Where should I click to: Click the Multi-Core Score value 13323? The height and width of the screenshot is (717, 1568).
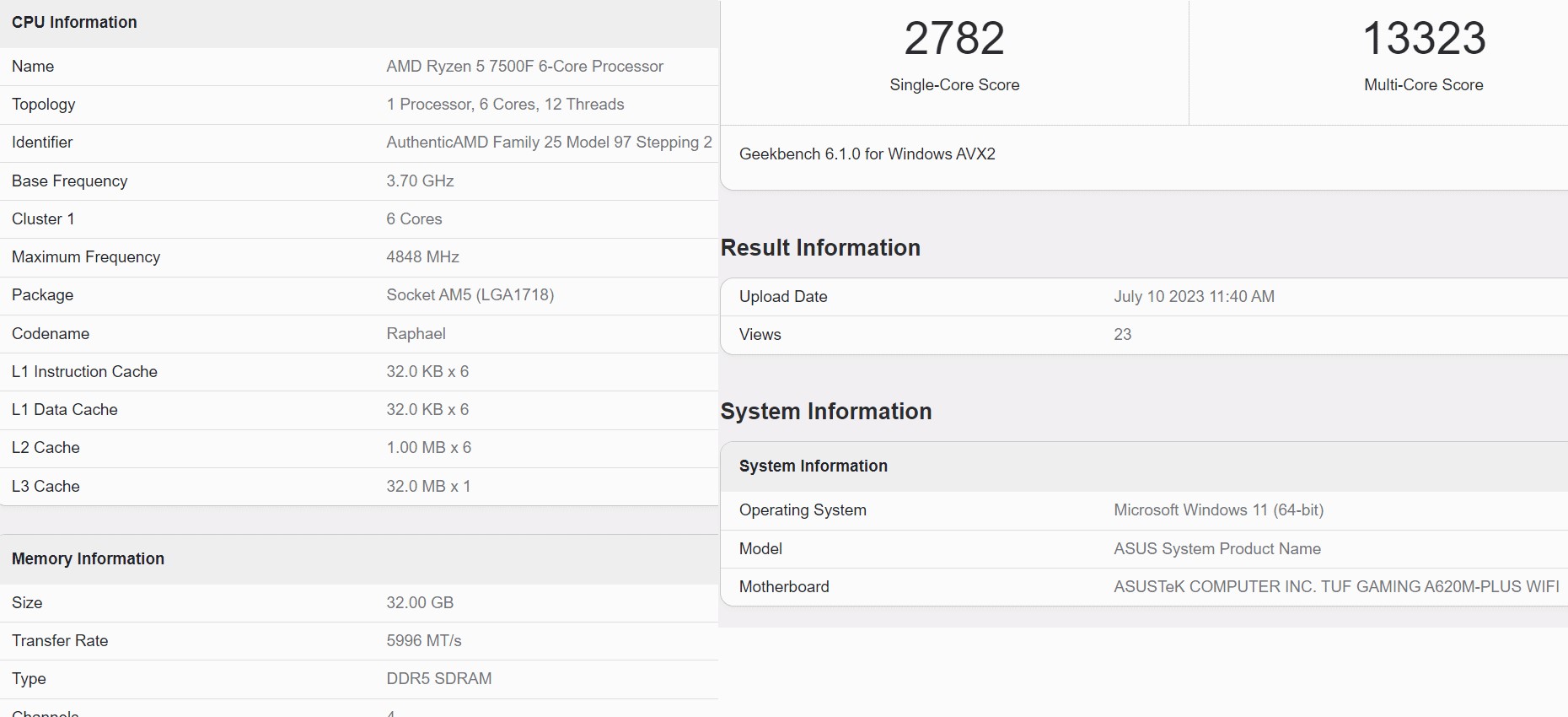pos(1424,39)
